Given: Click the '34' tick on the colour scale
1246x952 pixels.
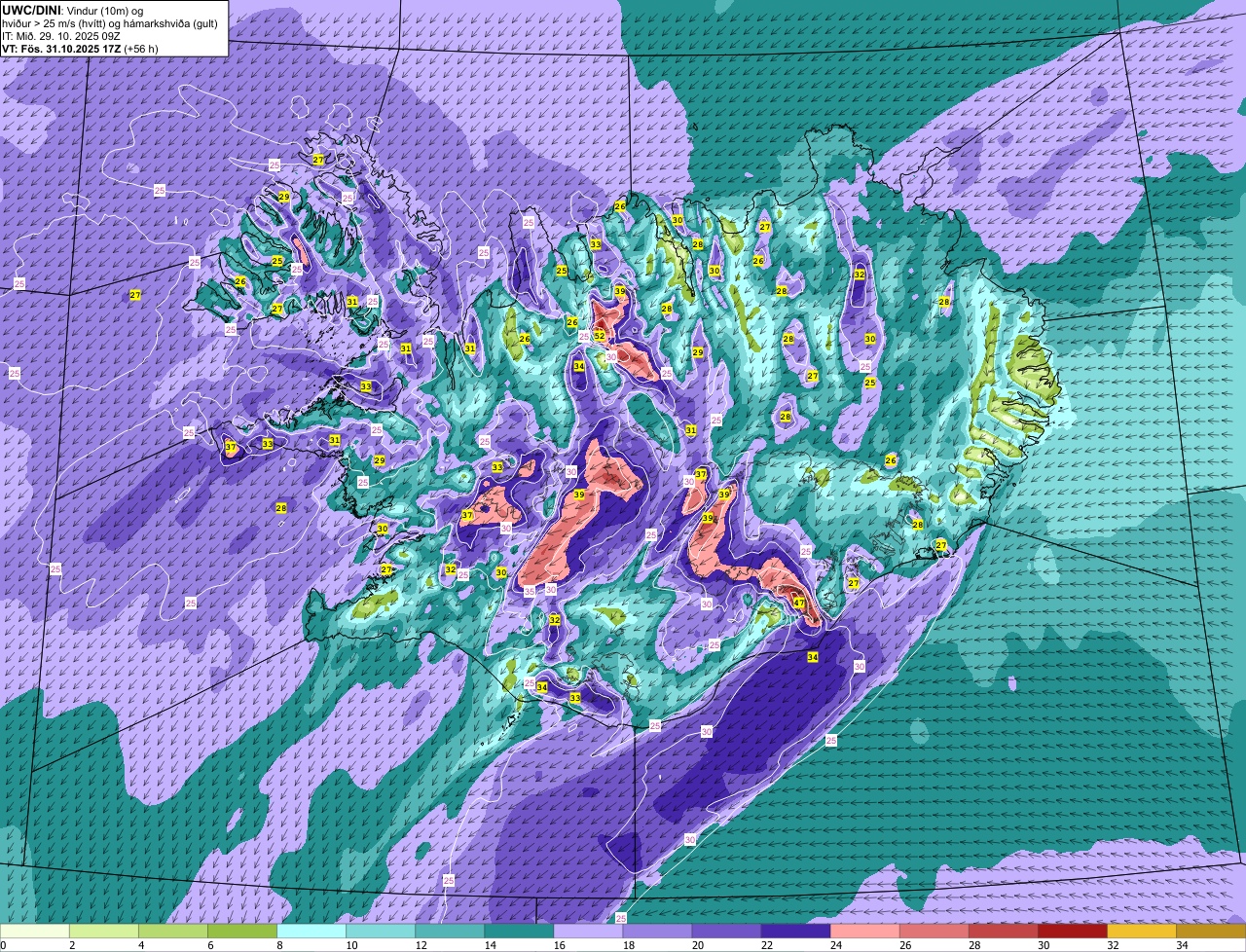Looking at the screenshot, I should (1181, 945).
